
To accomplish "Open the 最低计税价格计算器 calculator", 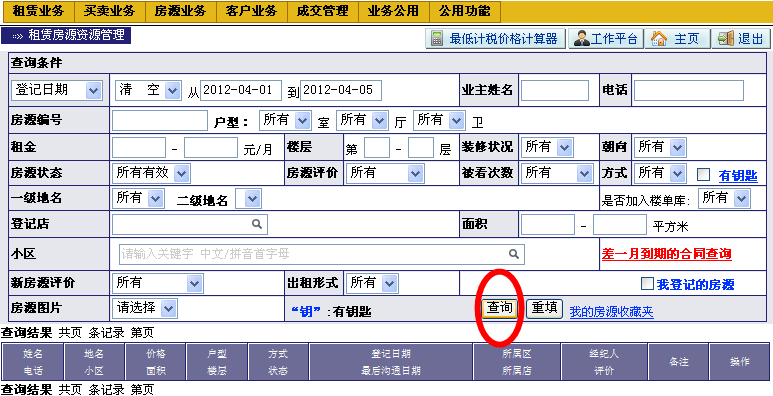I will [495, 38].
